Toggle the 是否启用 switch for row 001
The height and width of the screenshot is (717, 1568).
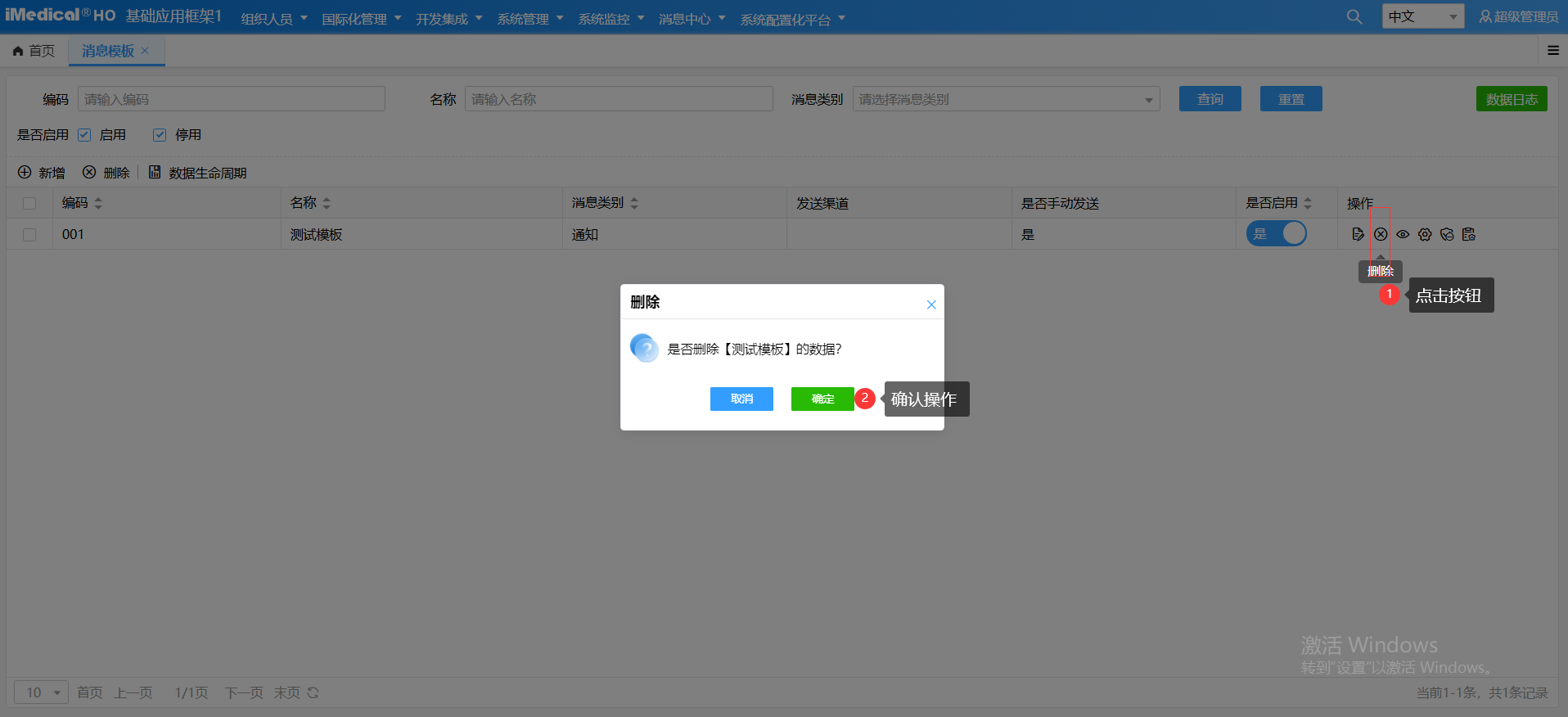(x=1276, y=234)
